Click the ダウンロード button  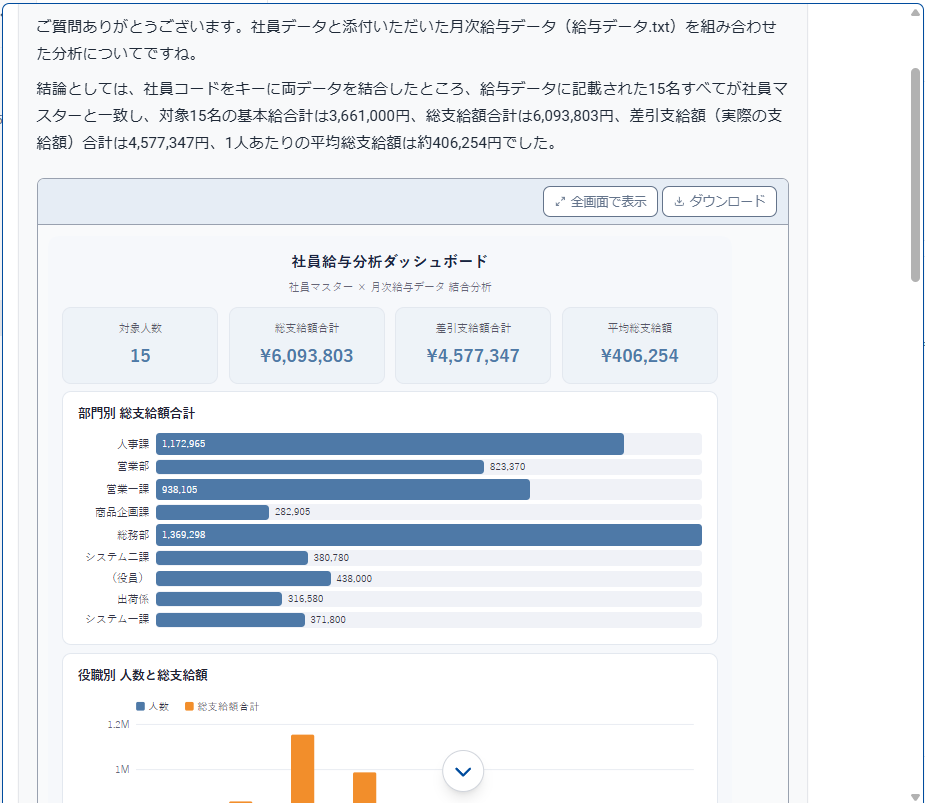(x=719, y=202)
